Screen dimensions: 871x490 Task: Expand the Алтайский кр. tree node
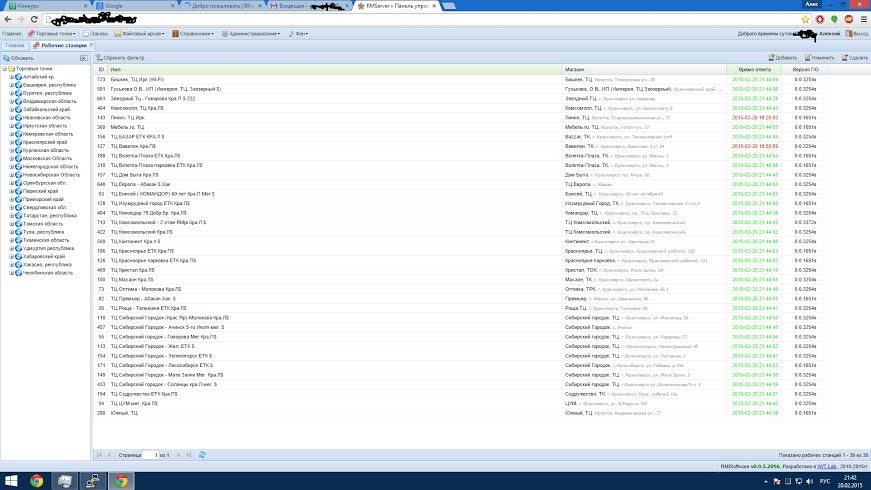tap(11, 77)
